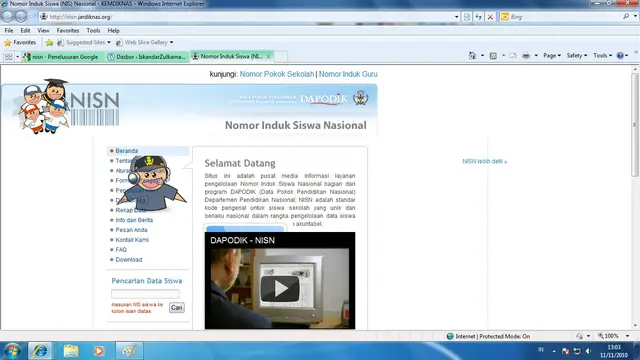This screenshot has height=360, width=640.
Task: Click the taskbar clock showing 13:03
Action: click(614, 351)
